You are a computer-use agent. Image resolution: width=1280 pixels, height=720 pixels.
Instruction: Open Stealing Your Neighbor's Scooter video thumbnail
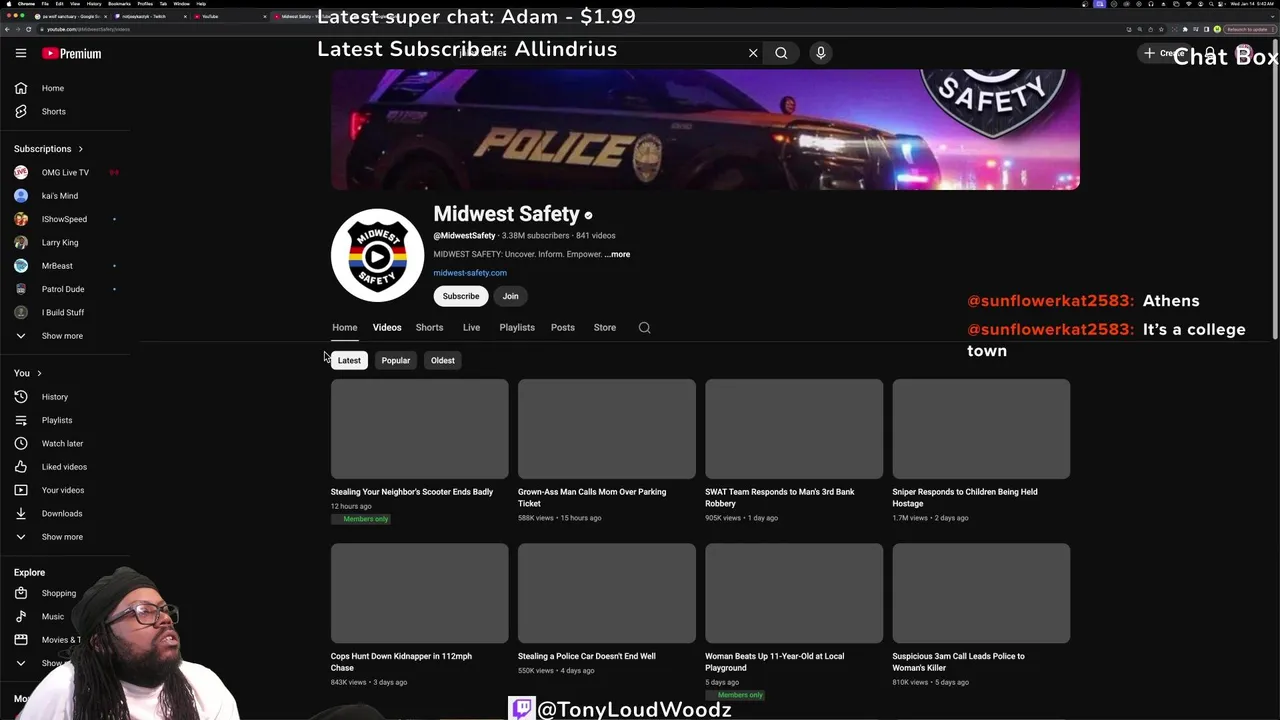(420, 429)
